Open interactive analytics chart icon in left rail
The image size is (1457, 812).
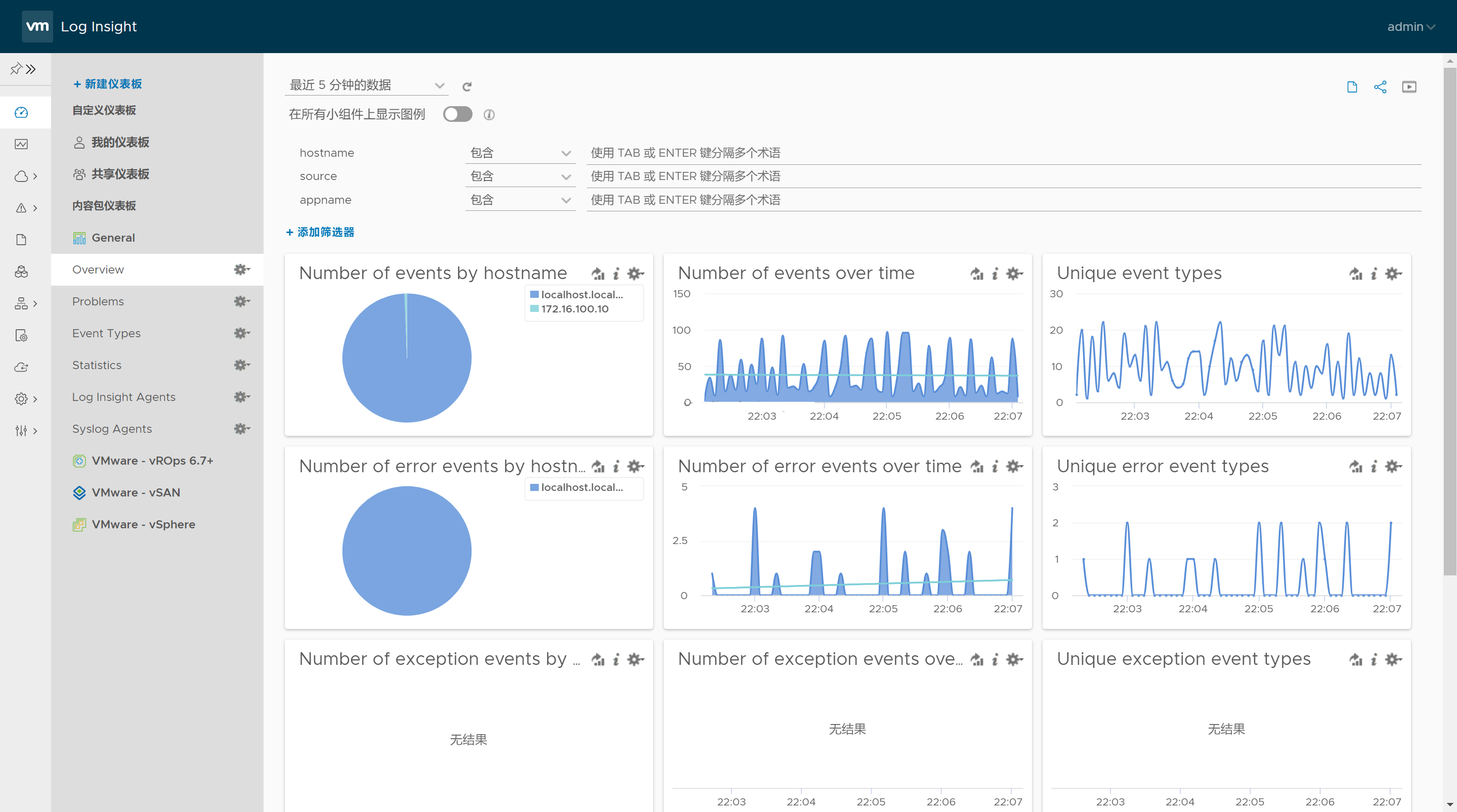tap(21, 144)
